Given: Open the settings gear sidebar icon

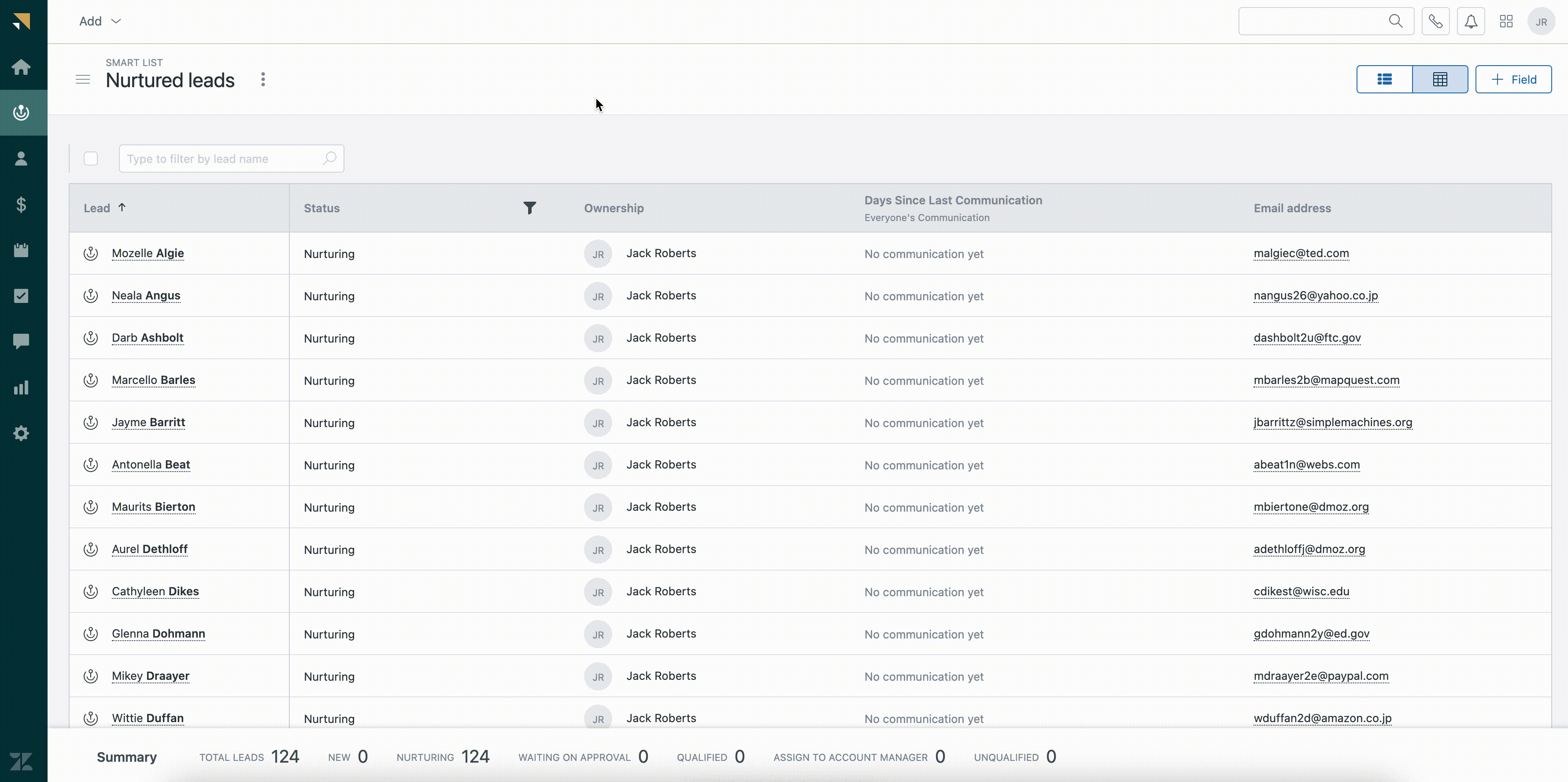Looking at the screenshot, I should [22, 433].
